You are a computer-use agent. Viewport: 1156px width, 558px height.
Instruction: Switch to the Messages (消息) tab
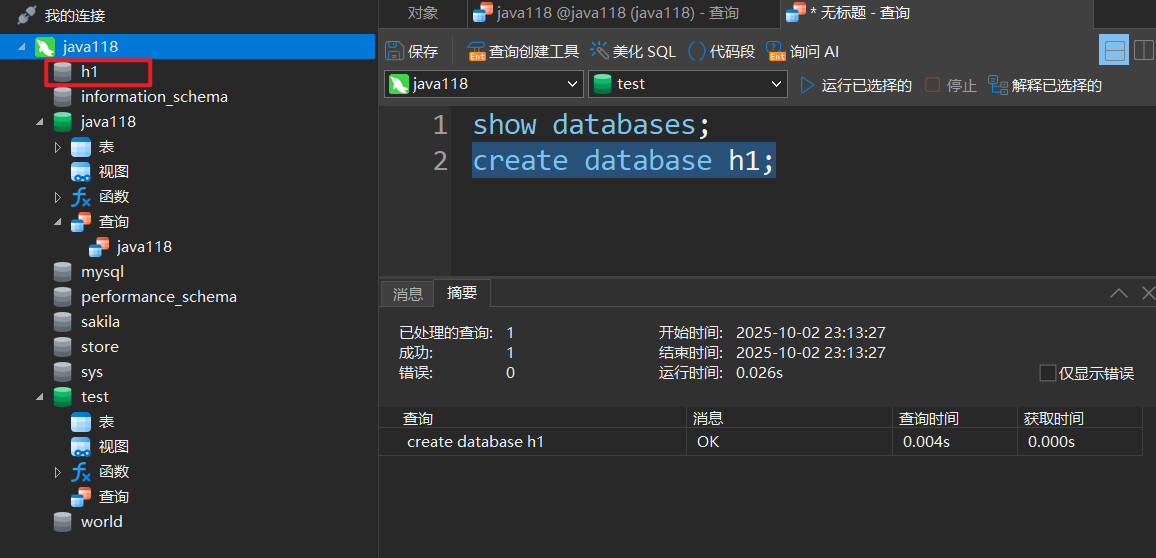[x=407, y=293]
